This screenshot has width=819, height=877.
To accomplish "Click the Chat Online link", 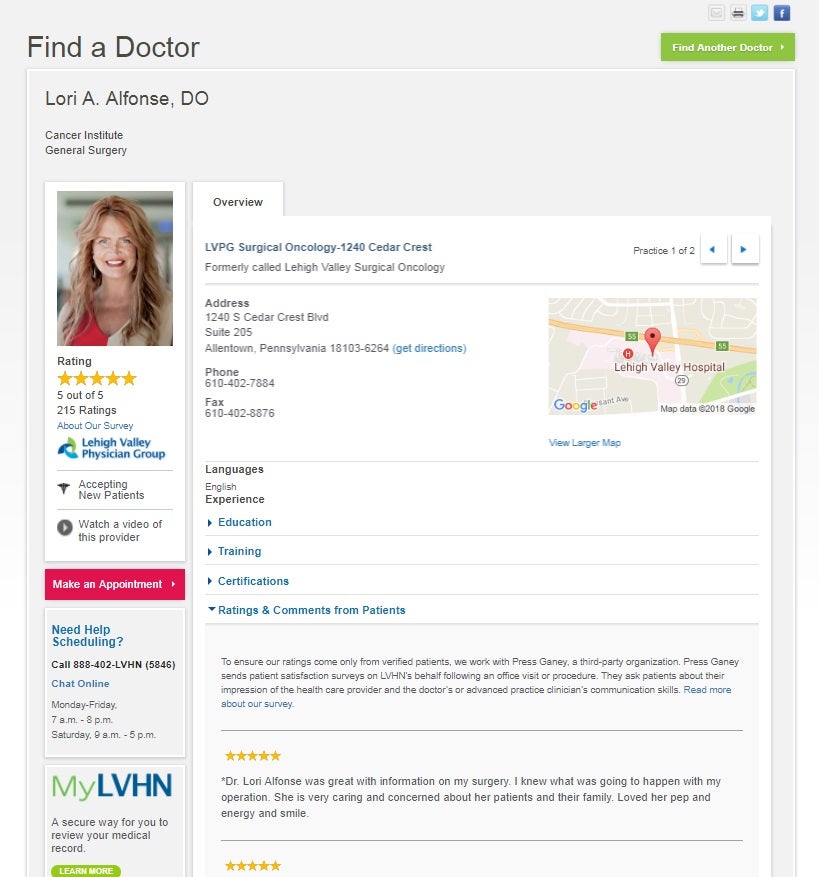I will click(81, 683).
